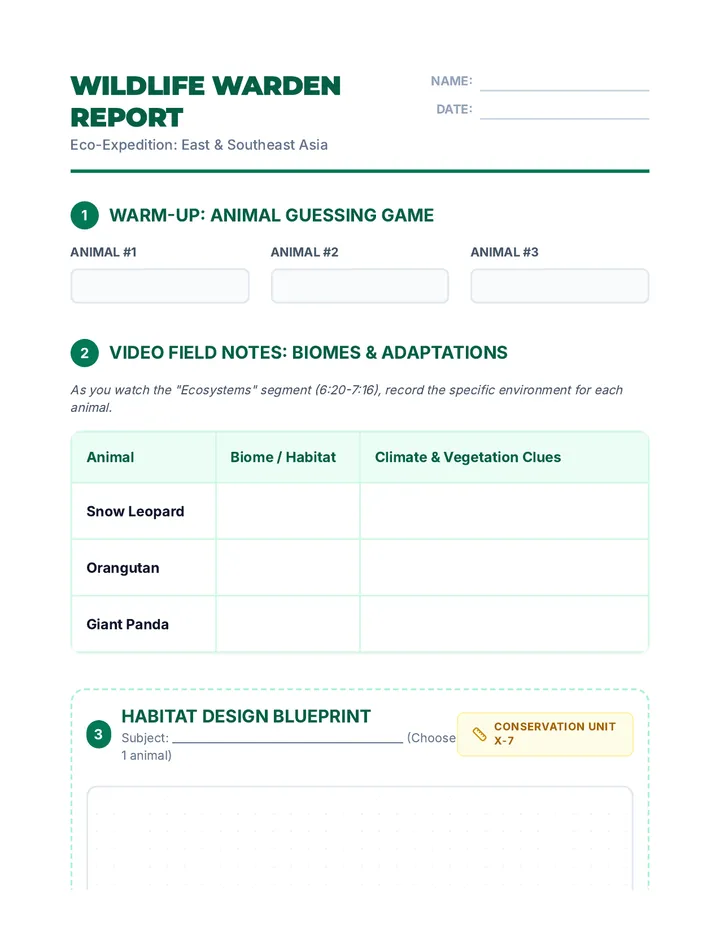Click the 'WILDLIFE WARDEN REPORT' title
The height and width of the screenshot is (932, 720).
click(205, 102)
